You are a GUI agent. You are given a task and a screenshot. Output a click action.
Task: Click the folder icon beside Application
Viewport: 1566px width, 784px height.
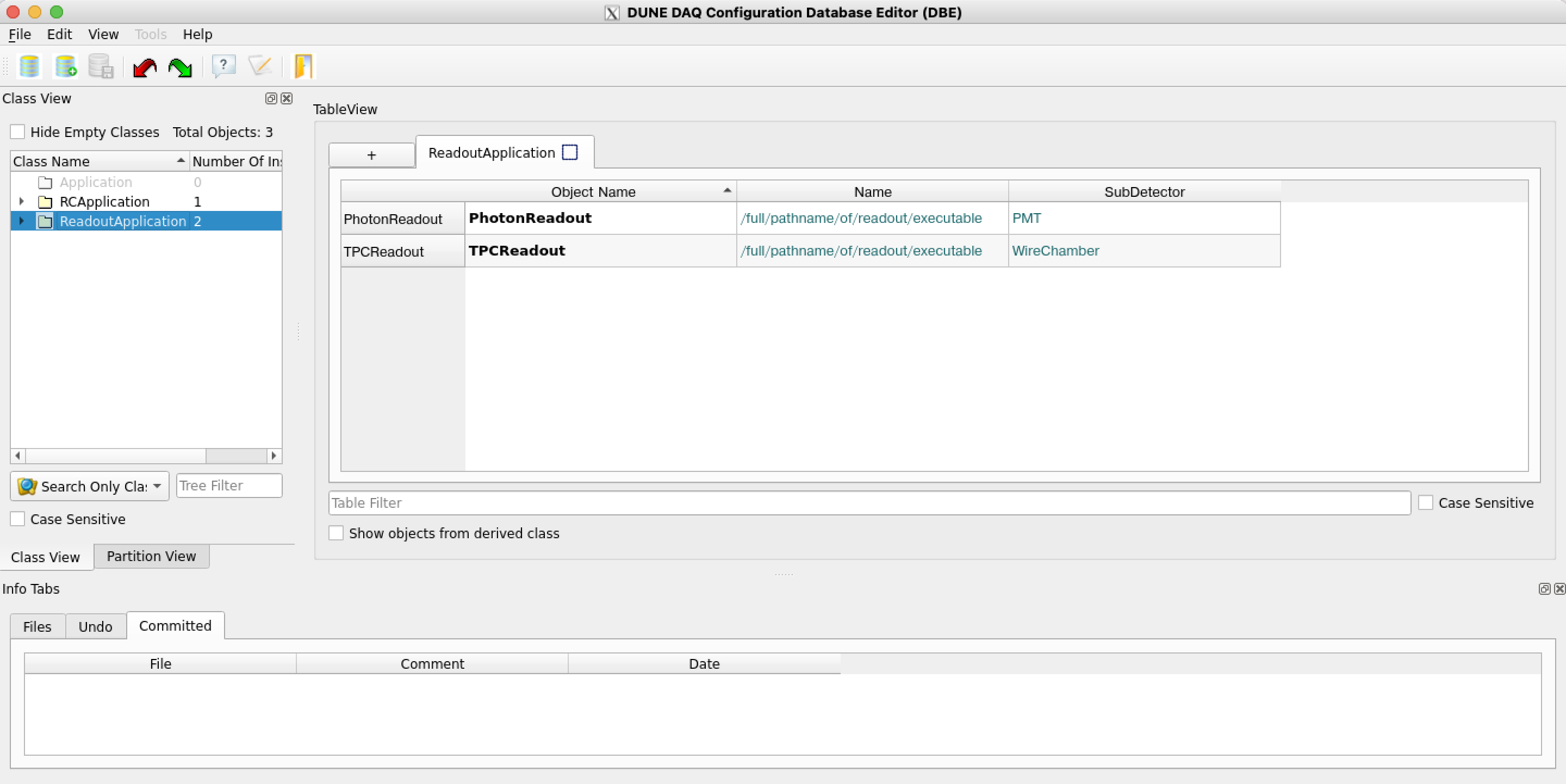coord(45,182)
